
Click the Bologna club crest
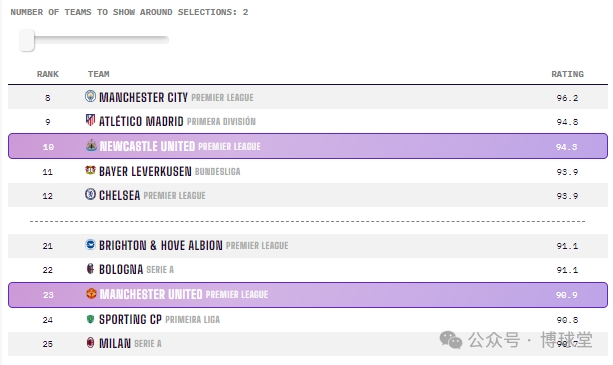coord(90,268)
